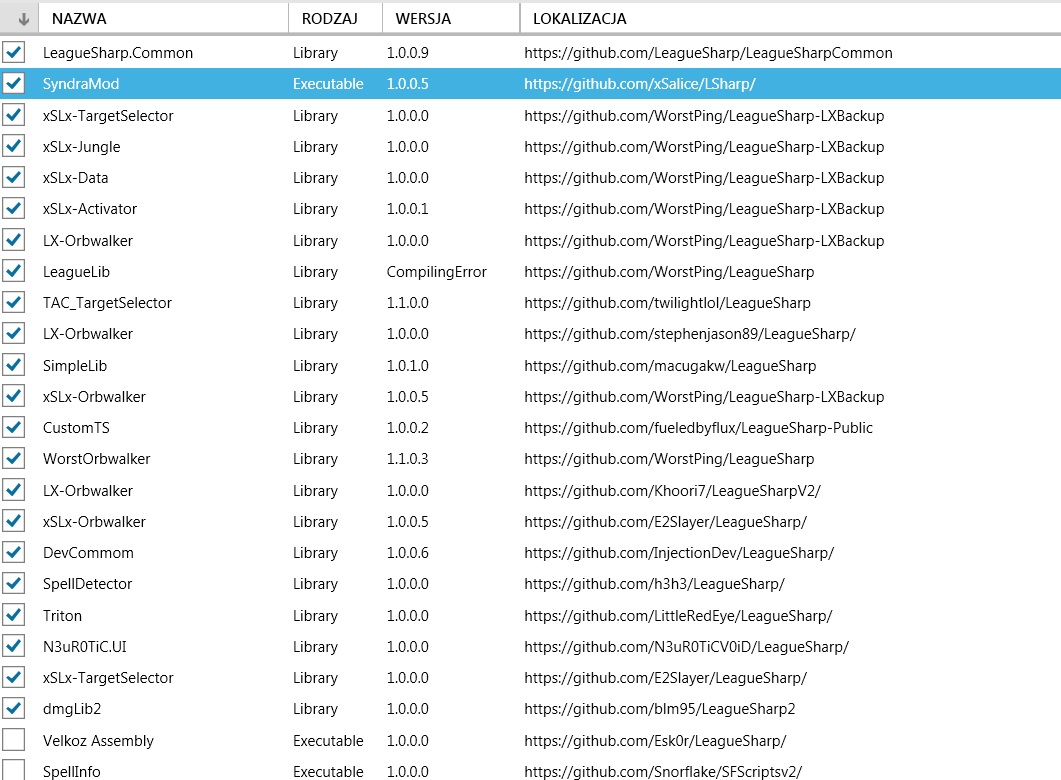The width and height of the screenshot is (1061, 780).
Task: Click the LittleRedEye/LeagueSharp GitHub URL
Action: click(678, 616)
